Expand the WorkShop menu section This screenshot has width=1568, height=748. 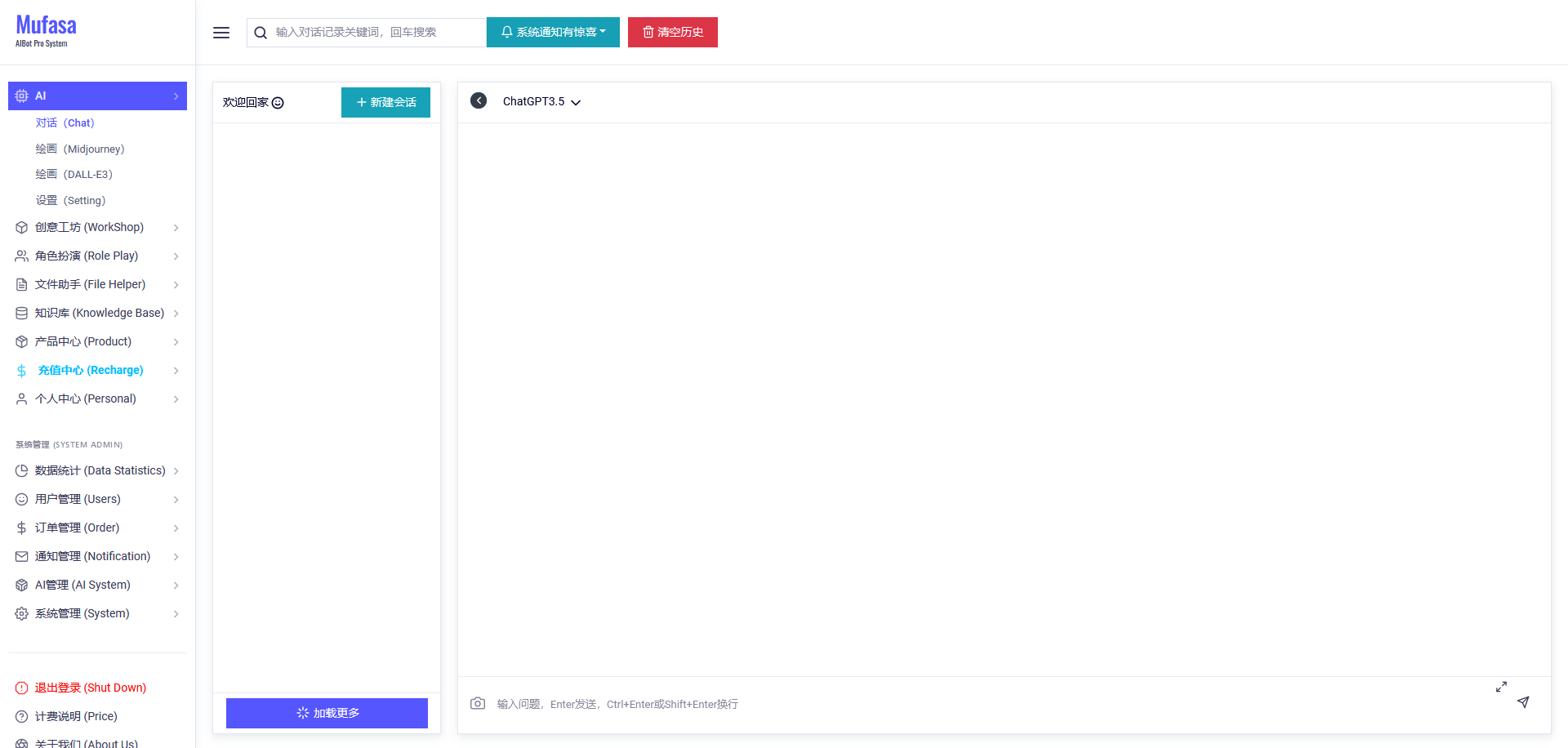pos(97,227)
